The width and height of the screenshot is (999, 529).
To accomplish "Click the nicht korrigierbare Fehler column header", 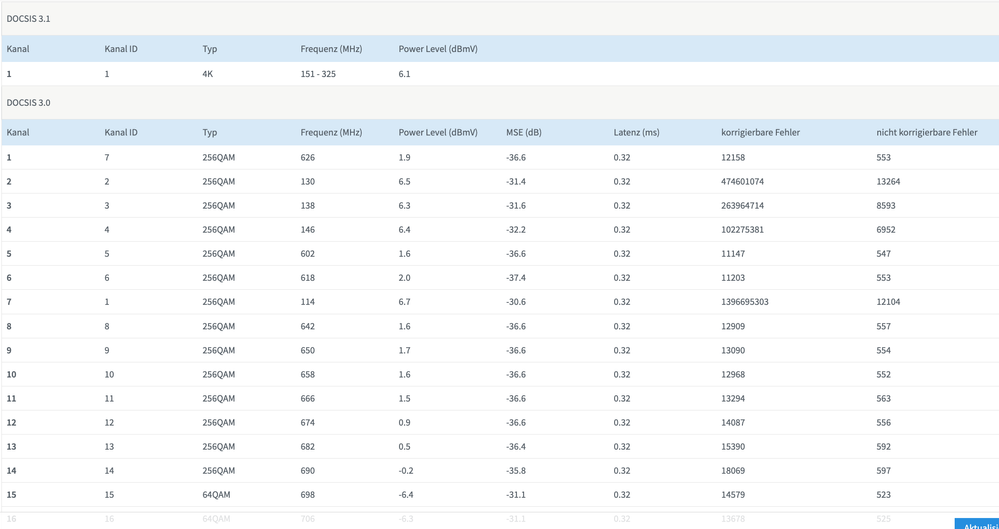I will pos(926,132).
